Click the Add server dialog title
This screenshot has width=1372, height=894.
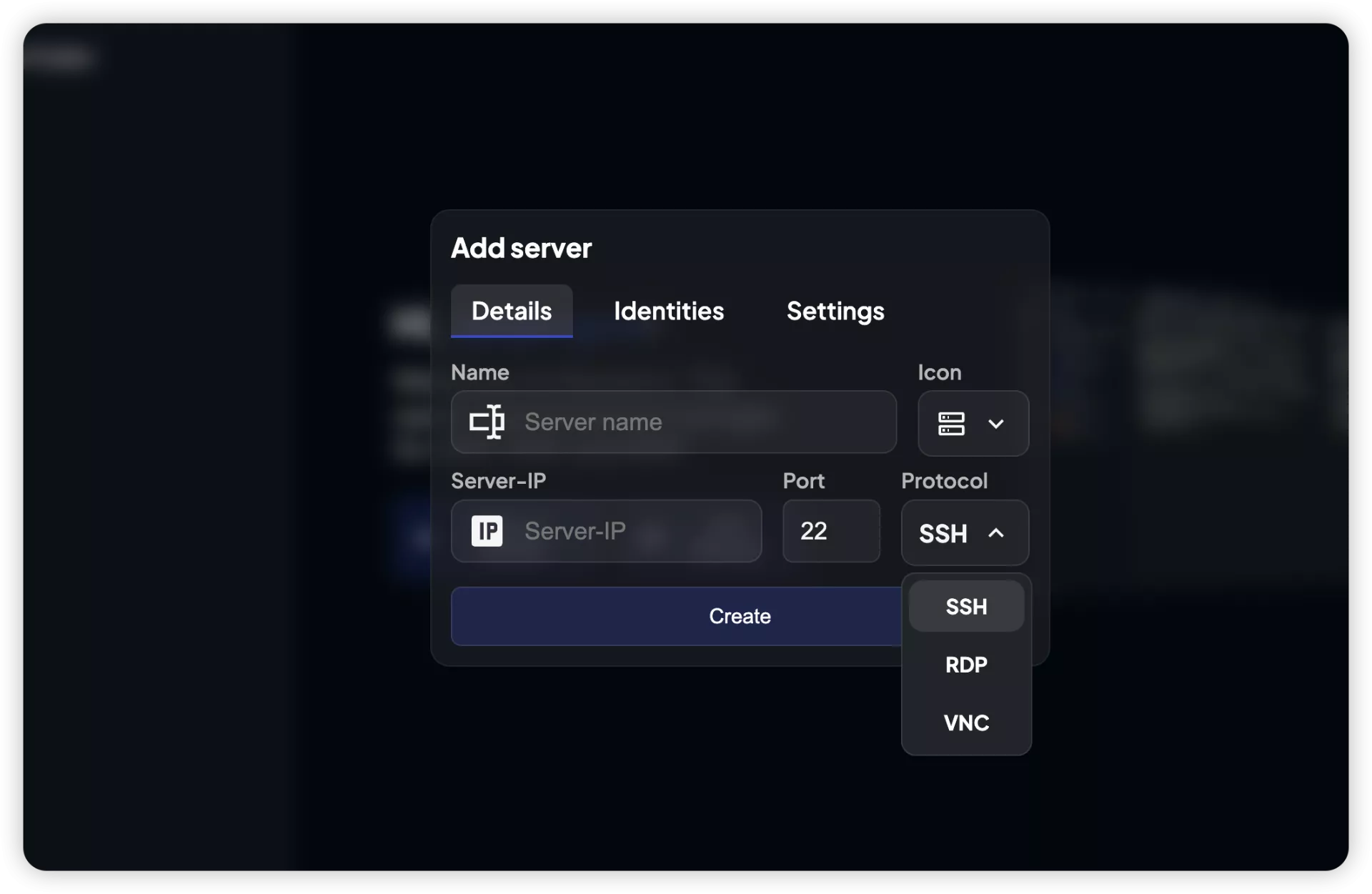point(521,248)
